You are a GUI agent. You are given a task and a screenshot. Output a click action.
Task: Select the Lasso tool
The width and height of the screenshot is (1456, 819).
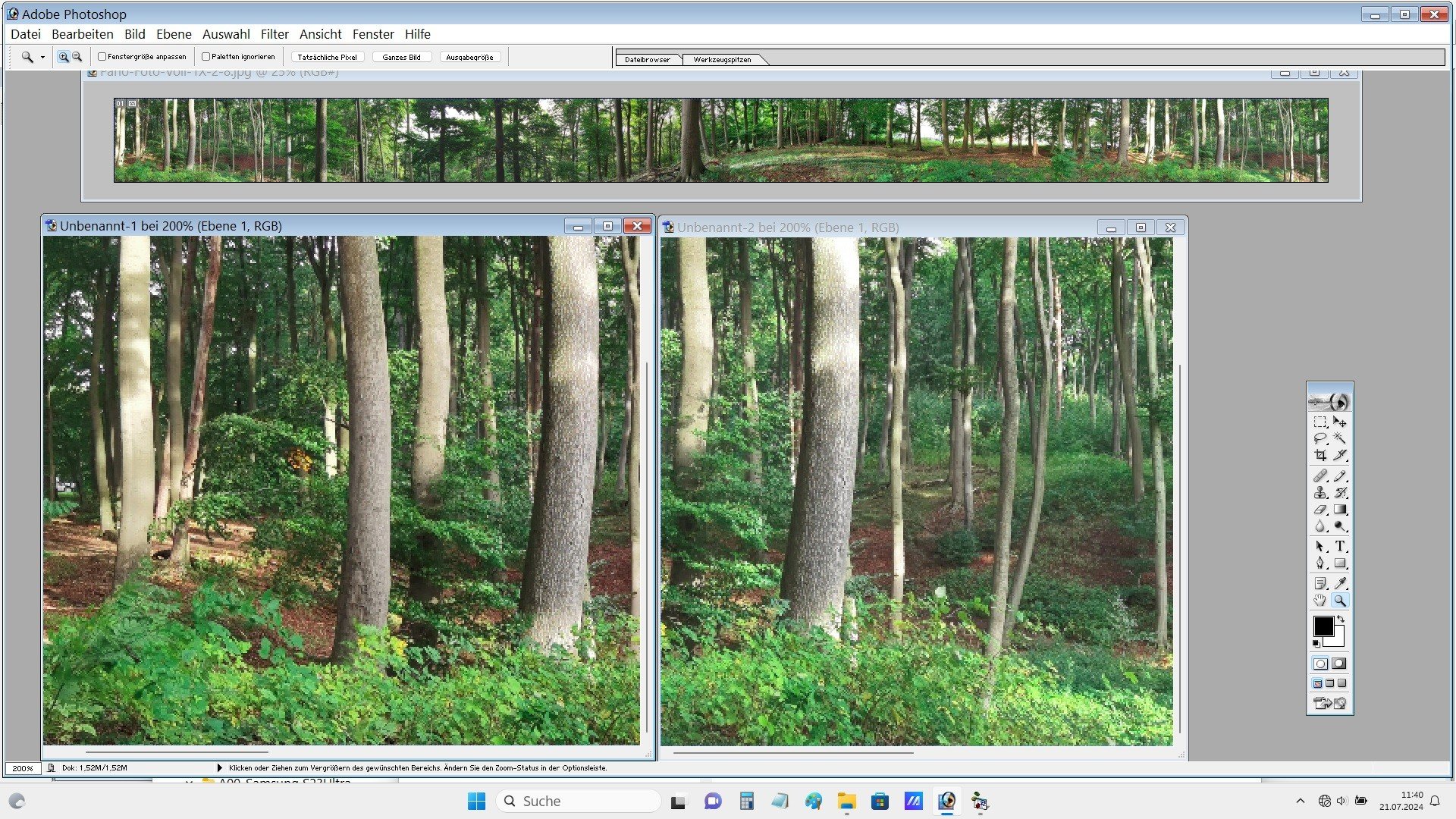pos(1320,438)
